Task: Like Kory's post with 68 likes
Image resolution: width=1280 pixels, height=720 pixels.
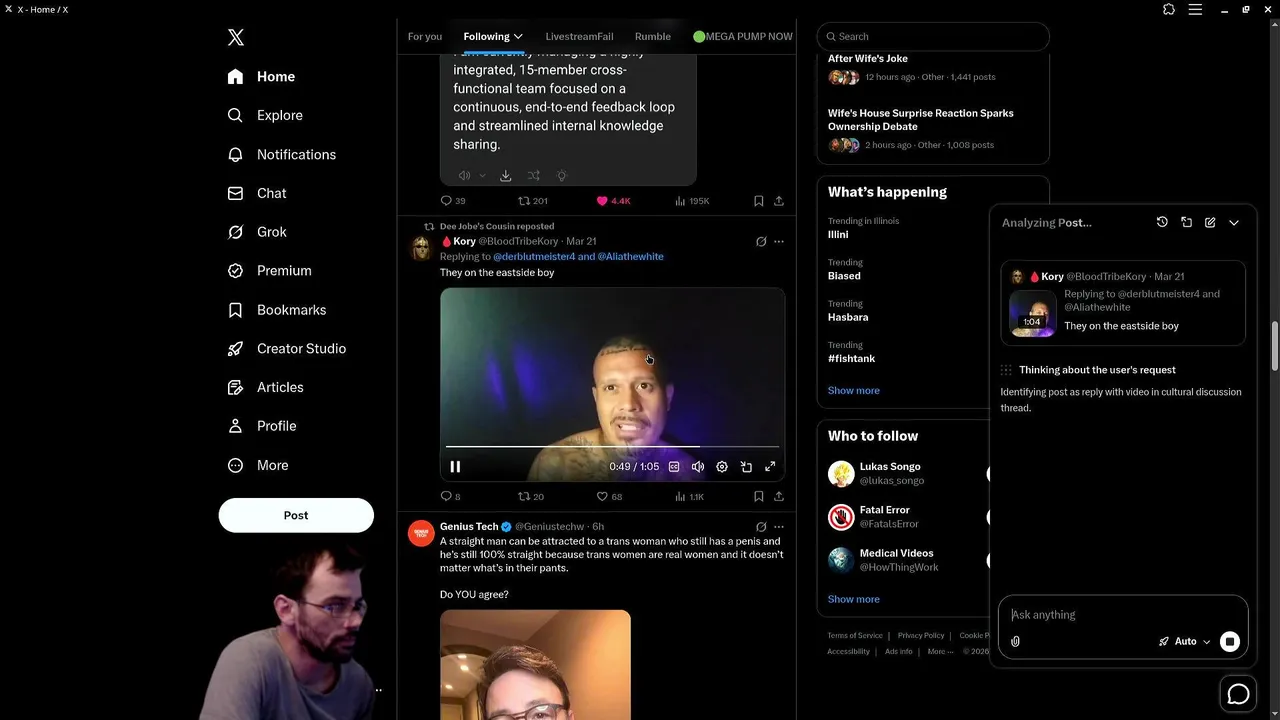Action: click(609, 496)
